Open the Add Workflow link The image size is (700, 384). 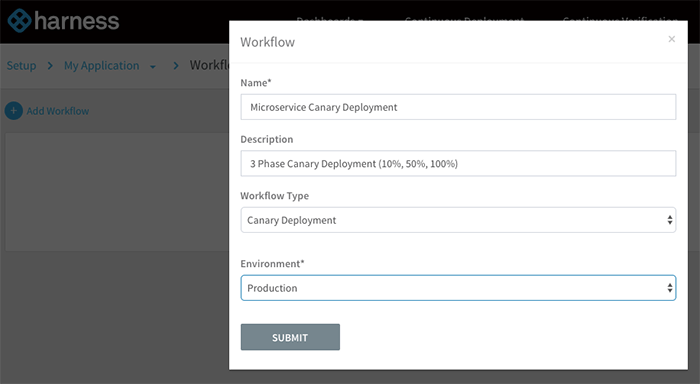(58, 111)
